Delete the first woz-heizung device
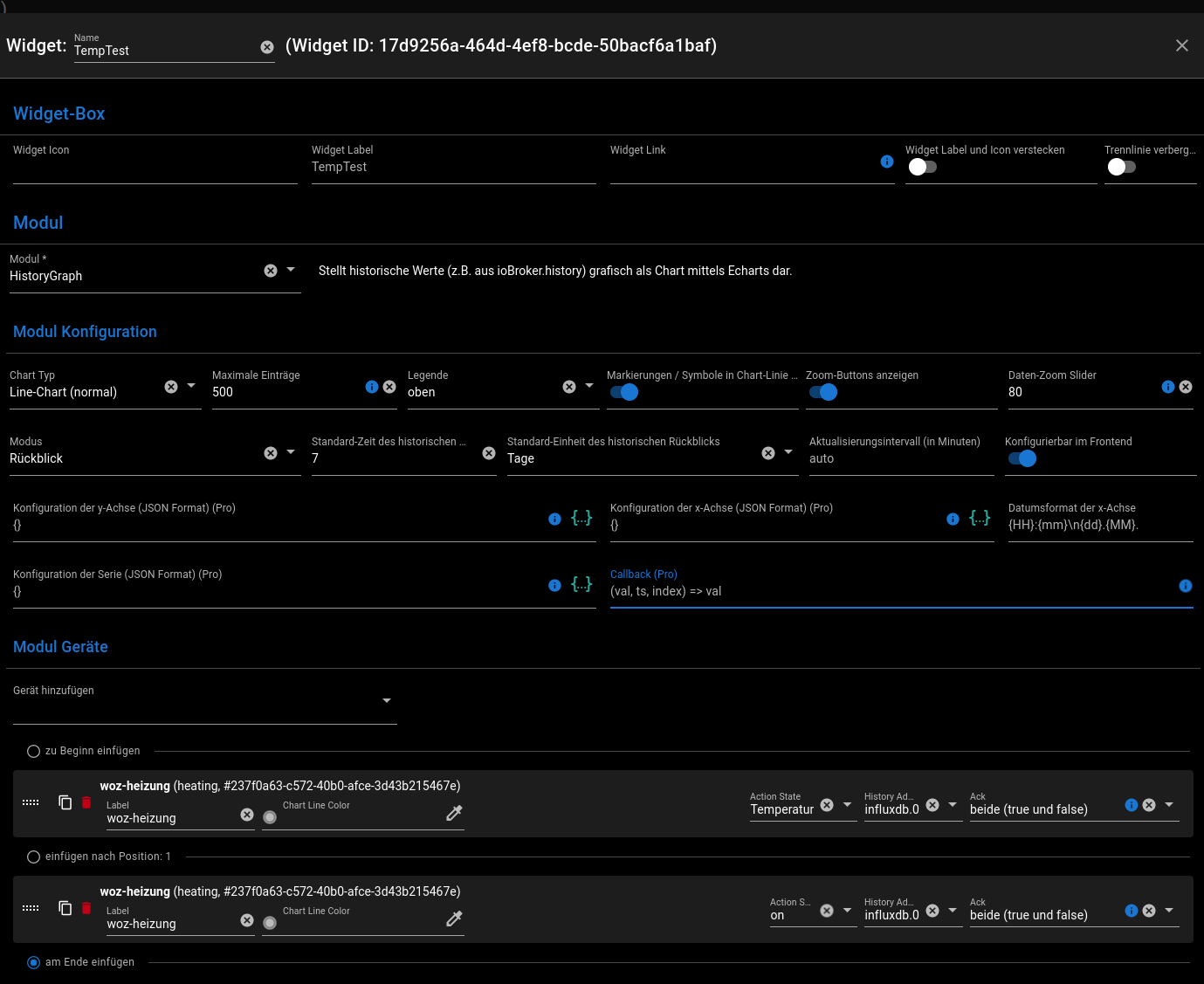The height and width of the screenshot is (984, 1204). pyautogui.click(x=86, y=802)
